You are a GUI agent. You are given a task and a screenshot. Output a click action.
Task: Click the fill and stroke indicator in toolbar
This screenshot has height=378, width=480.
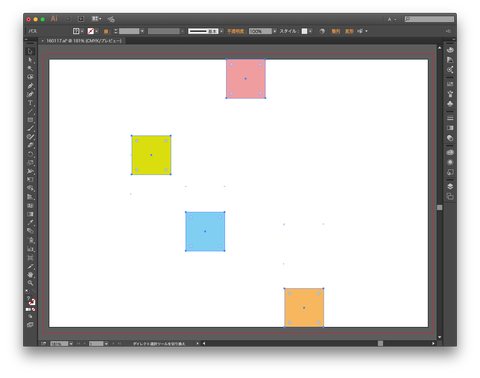30,301
